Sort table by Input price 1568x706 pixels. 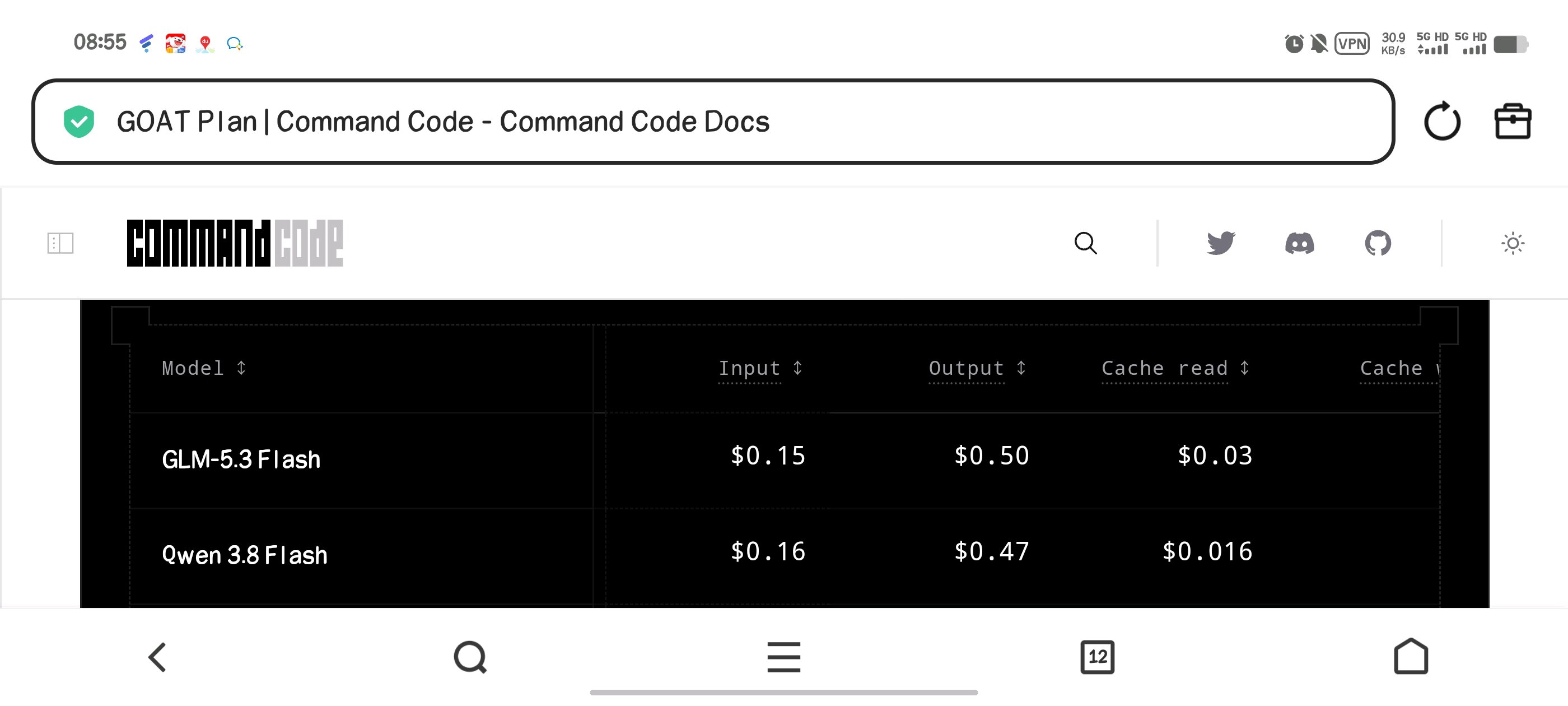click(761, 368)
